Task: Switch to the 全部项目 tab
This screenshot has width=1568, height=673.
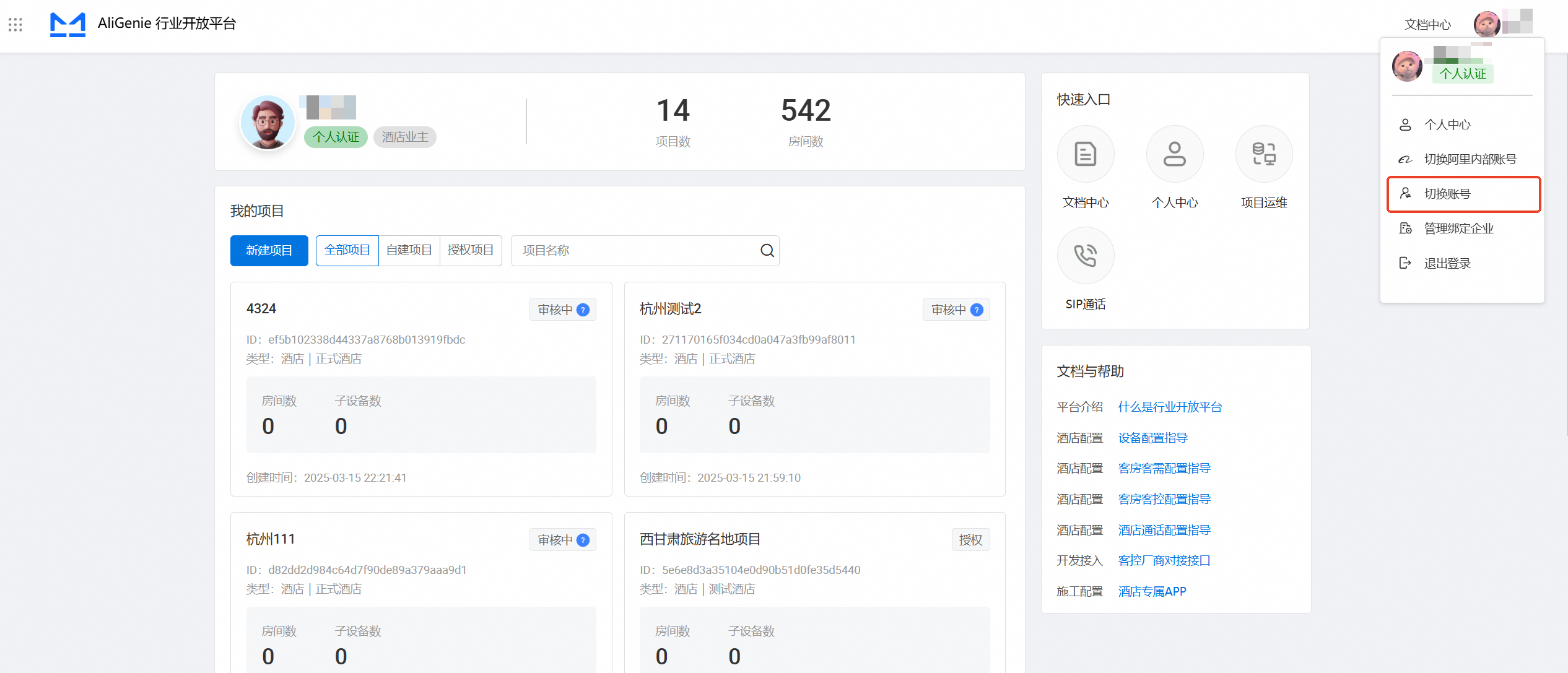Action: (347, 250)
